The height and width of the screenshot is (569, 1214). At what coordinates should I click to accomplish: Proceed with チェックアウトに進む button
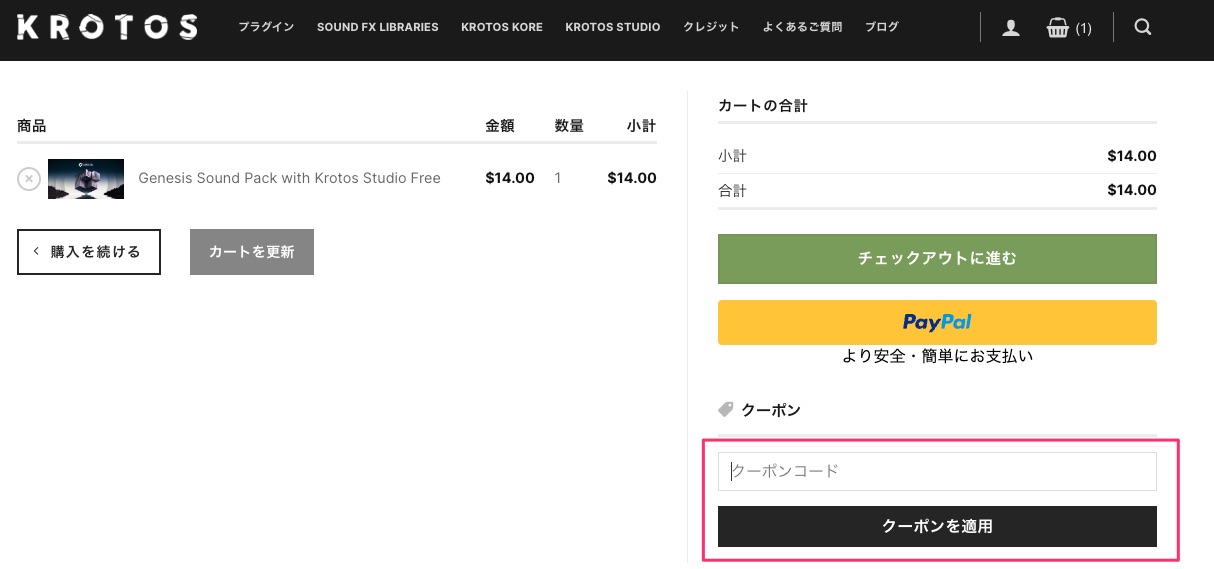(937, 259)
